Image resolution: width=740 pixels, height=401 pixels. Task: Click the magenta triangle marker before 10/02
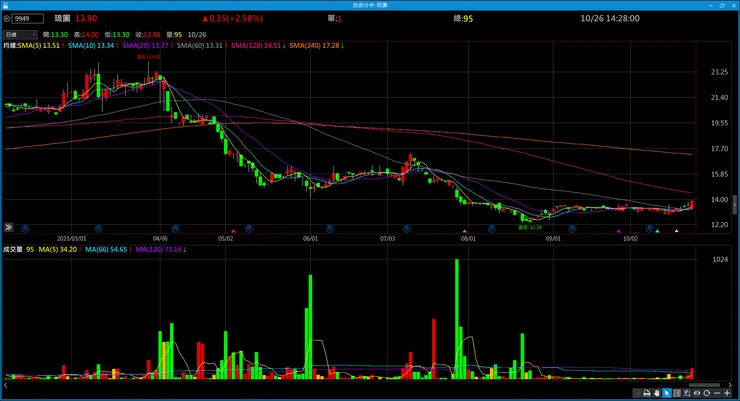(619, 231)
